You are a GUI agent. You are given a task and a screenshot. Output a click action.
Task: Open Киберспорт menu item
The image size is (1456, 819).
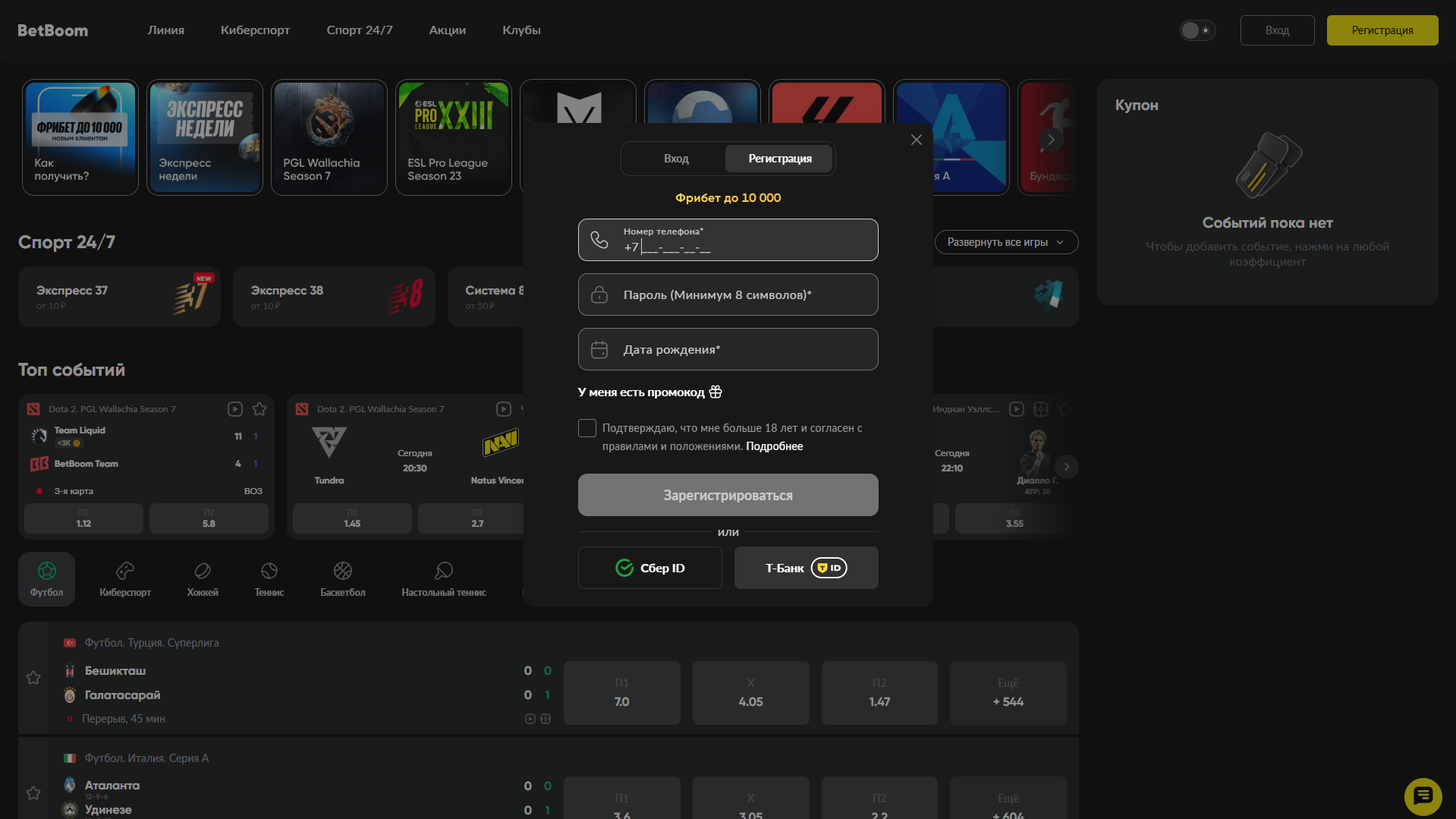tap(256, 30)
